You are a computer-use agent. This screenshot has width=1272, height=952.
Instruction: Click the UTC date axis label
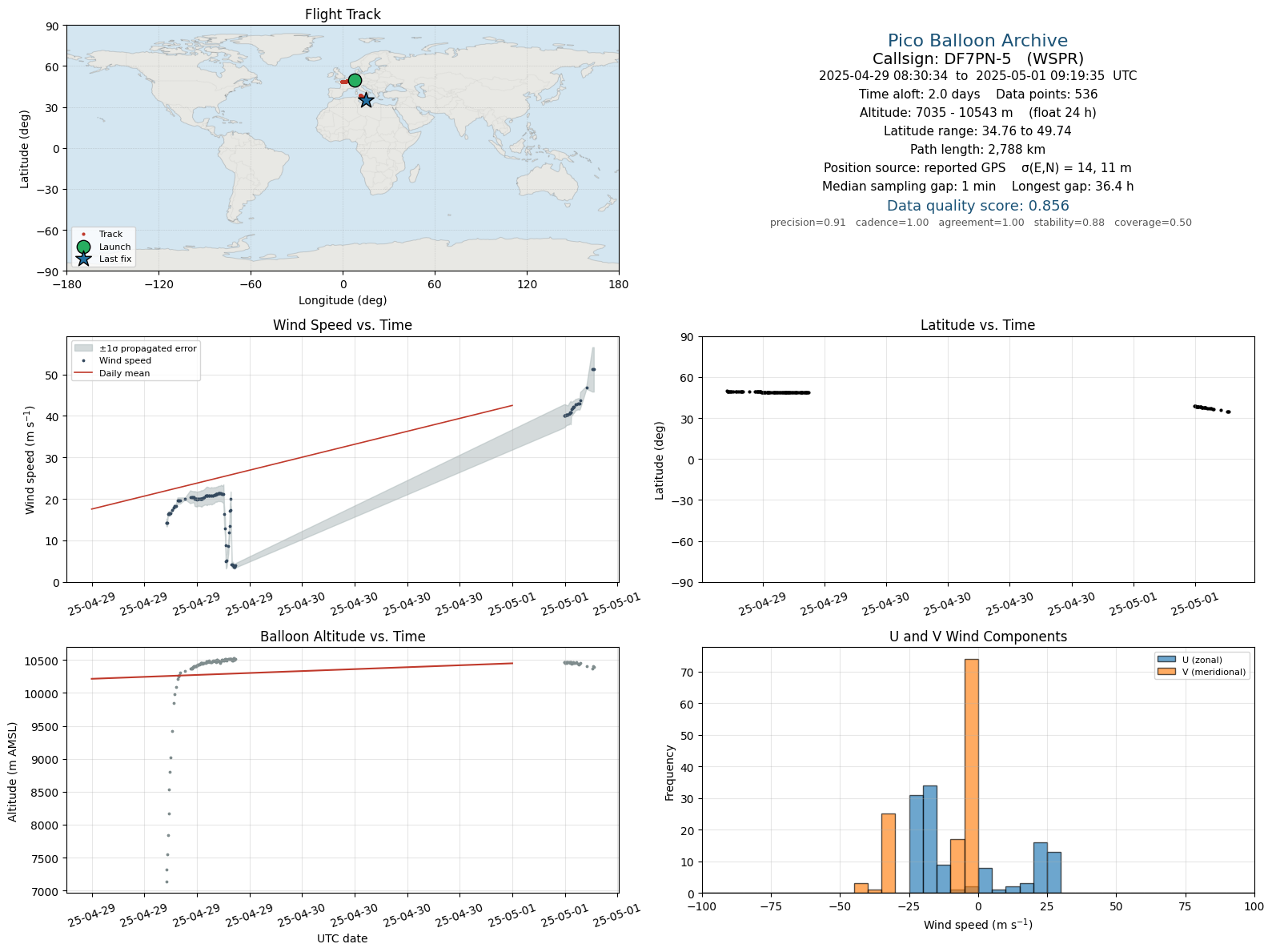343,938
